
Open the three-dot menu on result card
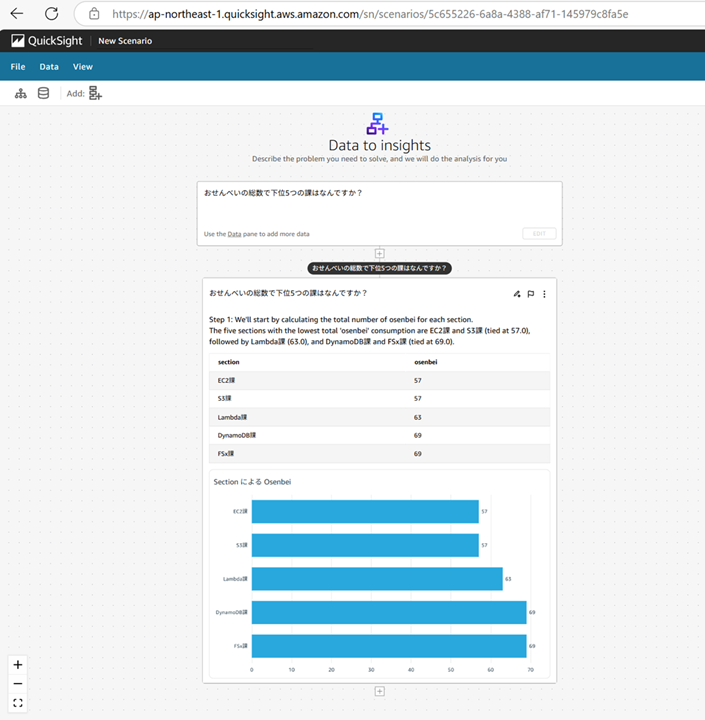[x=544, y=294]
